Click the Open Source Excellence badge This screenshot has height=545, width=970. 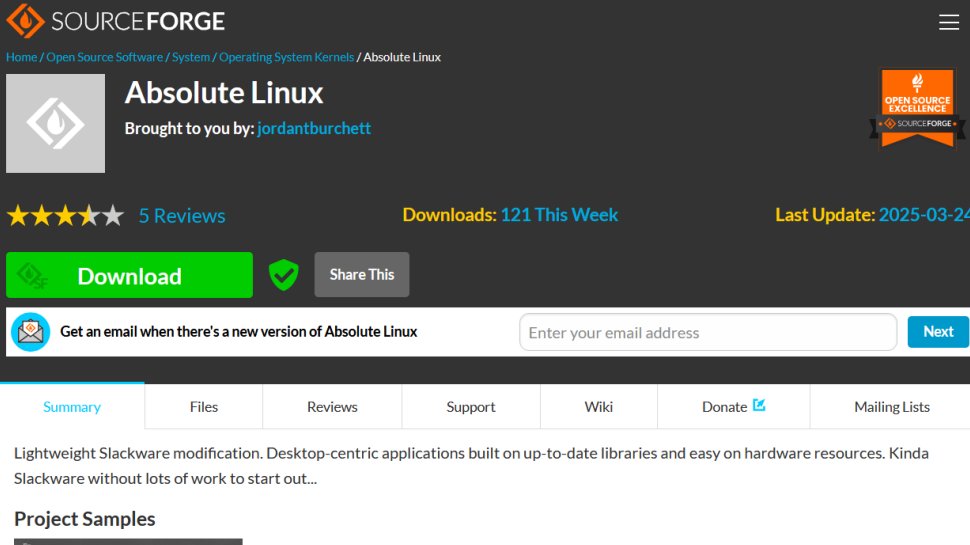(917, 108)
